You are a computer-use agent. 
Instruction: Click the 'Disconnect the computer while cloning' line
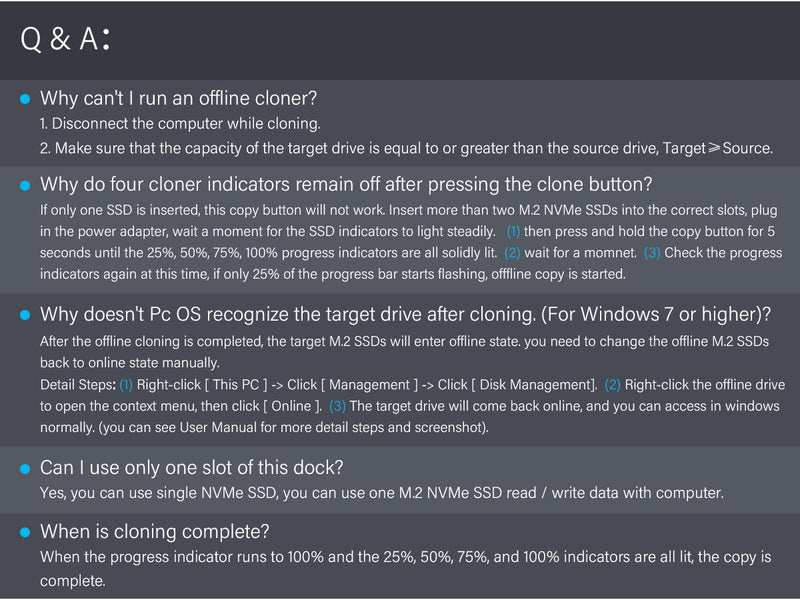point(180,123)
